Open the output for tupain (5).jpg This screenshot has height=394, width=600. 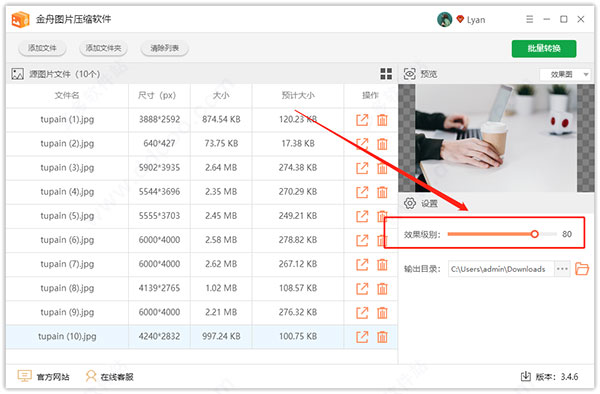[362, 217]
